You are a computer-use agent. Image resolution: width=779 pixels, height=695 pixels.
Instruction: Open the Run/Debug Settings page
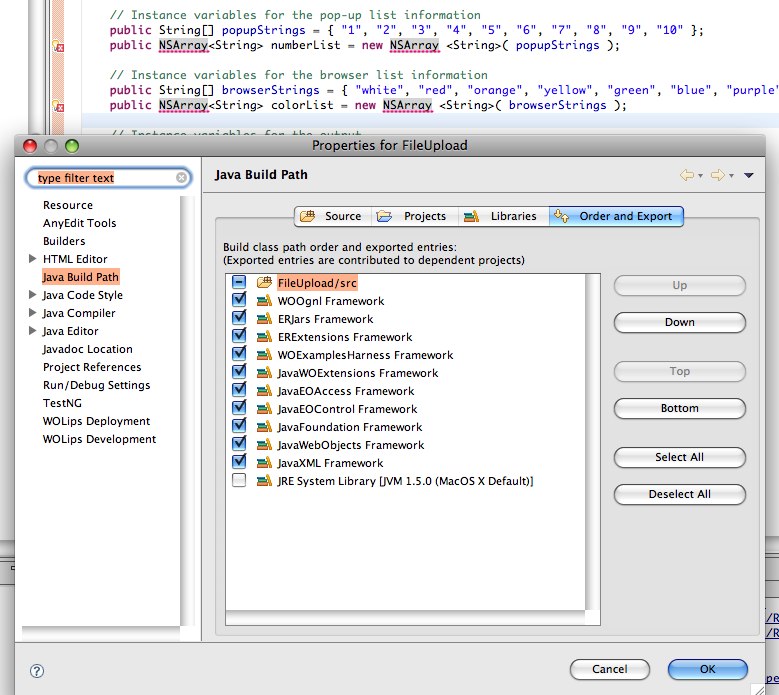[96, 385]
